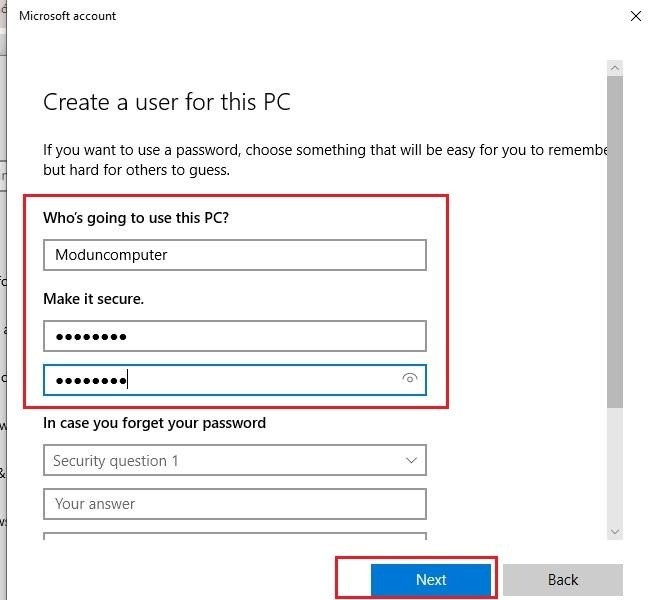Screen dimensions: 648x600
Task: Click 'In case you forget your password' label
Action: [x=154, y=423]
